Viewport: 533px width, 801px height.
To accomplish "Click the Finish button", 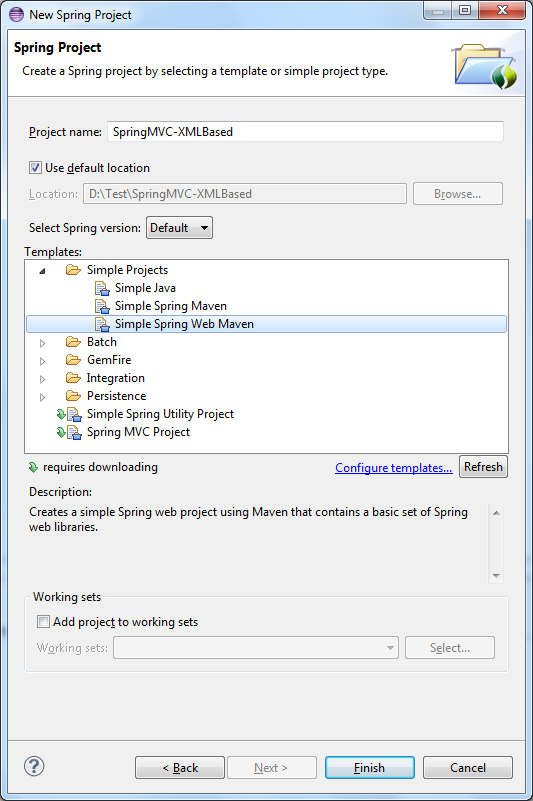I will pos(369,767).
